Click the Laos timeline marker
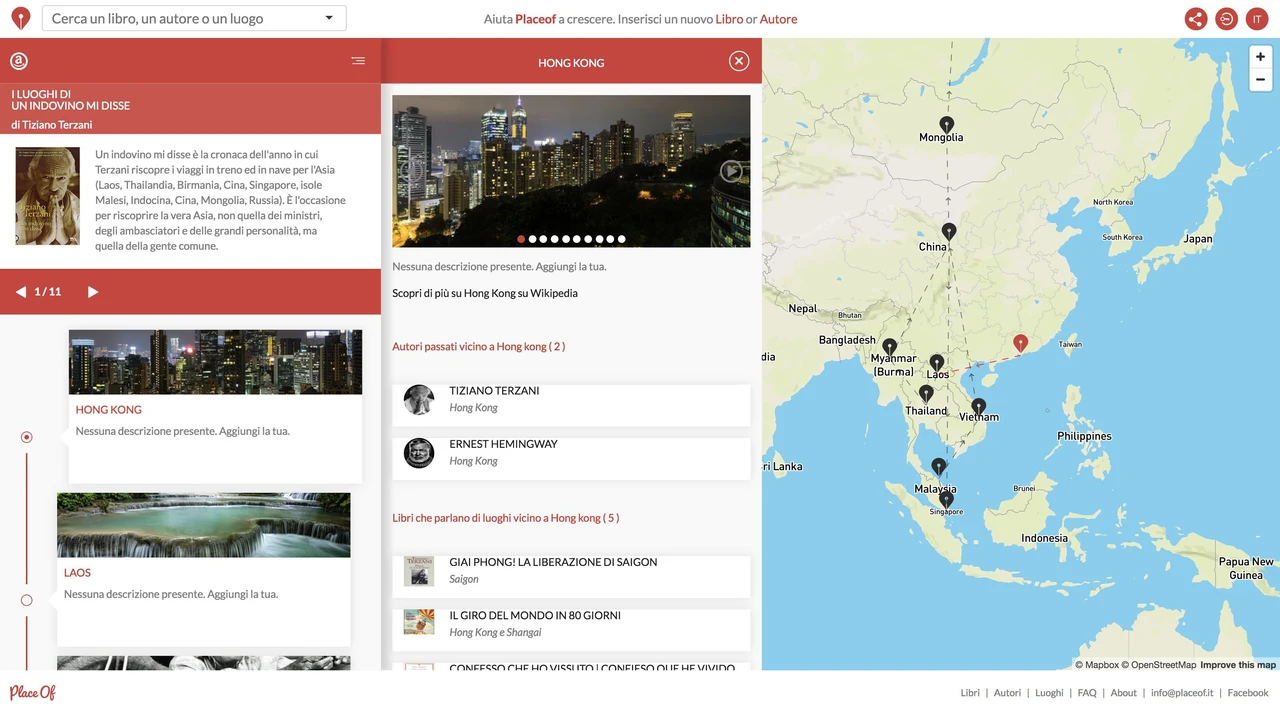The height and width of the screenshot is (722, 1280). [27, 600]
